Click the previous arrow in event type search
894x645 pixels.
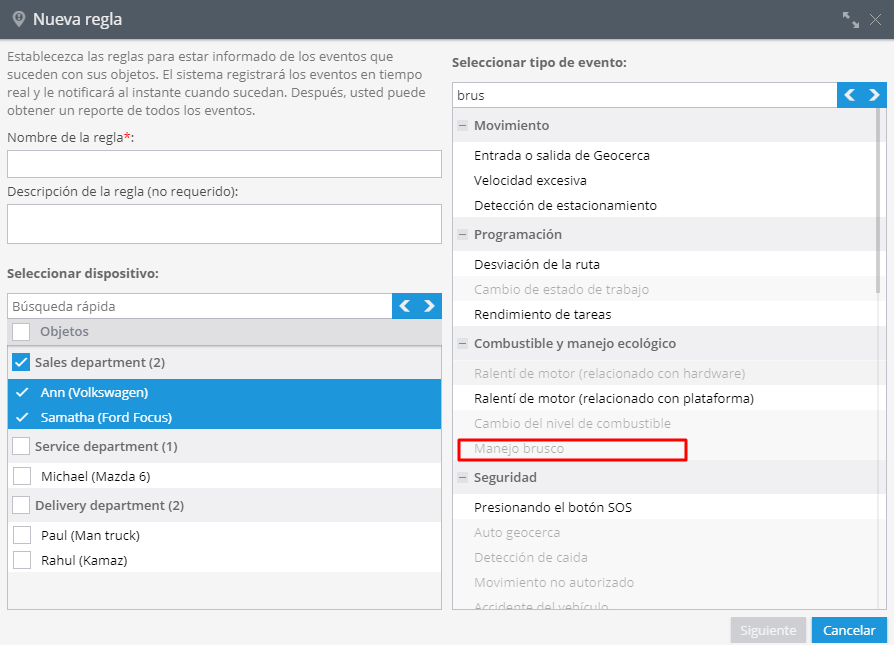850,95
